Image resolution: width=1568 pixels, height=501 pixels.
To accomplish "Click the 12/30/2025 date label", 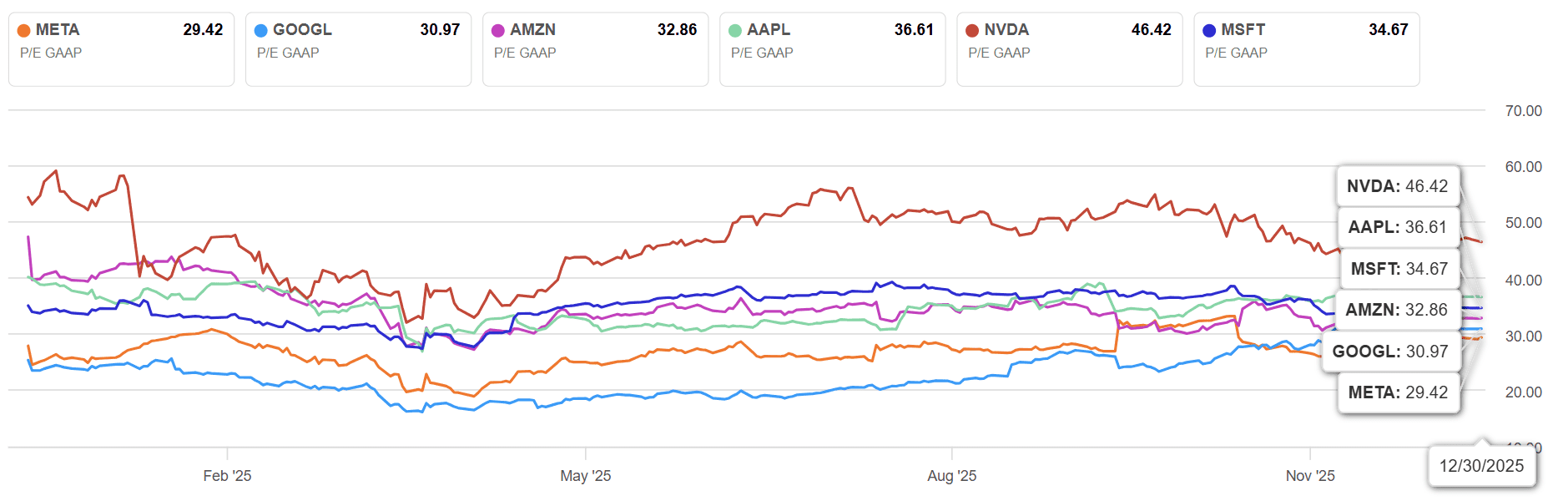I will [x=1481, y=466].
